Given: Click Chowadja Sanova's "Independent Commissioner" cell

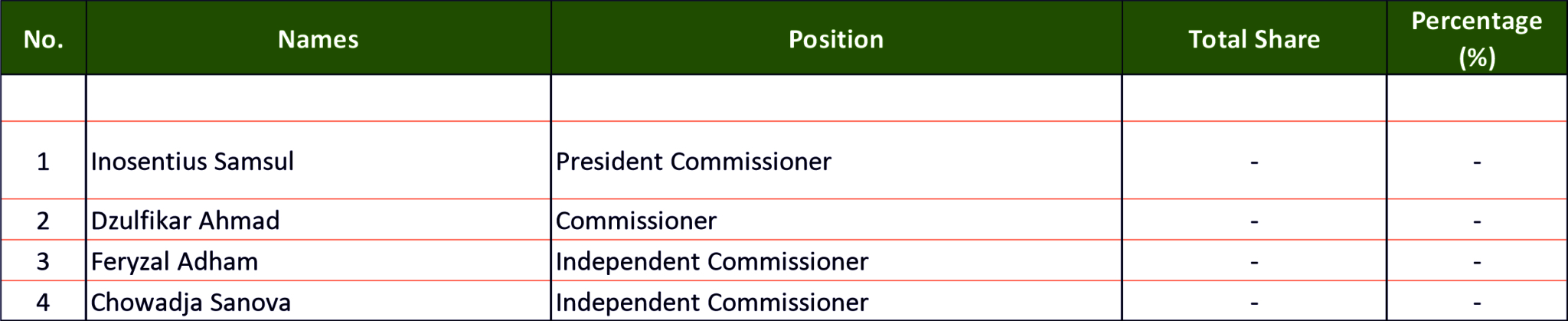Looking at the screenshot, I should click(712, 302).
